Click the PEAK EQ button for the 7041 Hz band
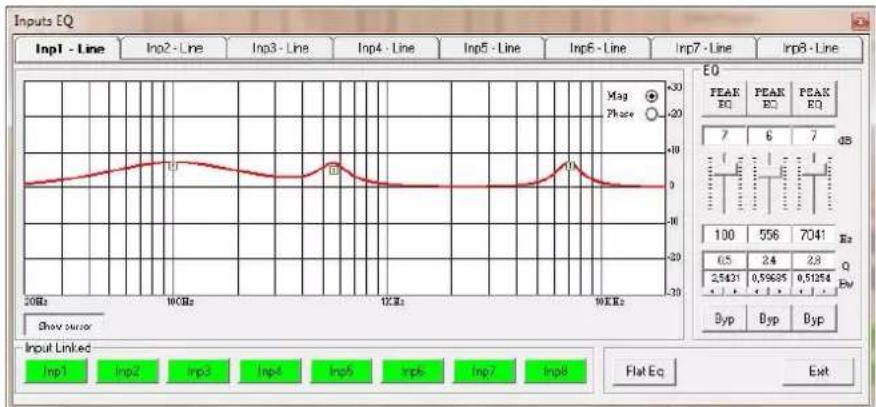 coord(814,99)
